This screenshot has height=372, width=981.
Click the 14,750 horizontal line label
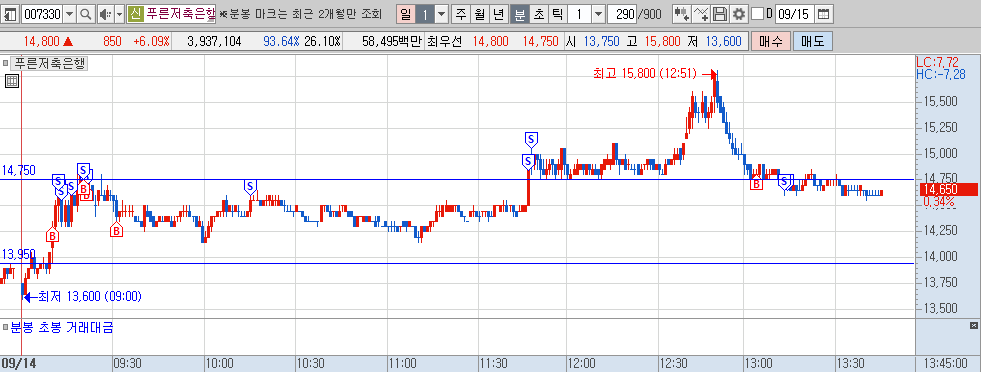tap(19, 171)
